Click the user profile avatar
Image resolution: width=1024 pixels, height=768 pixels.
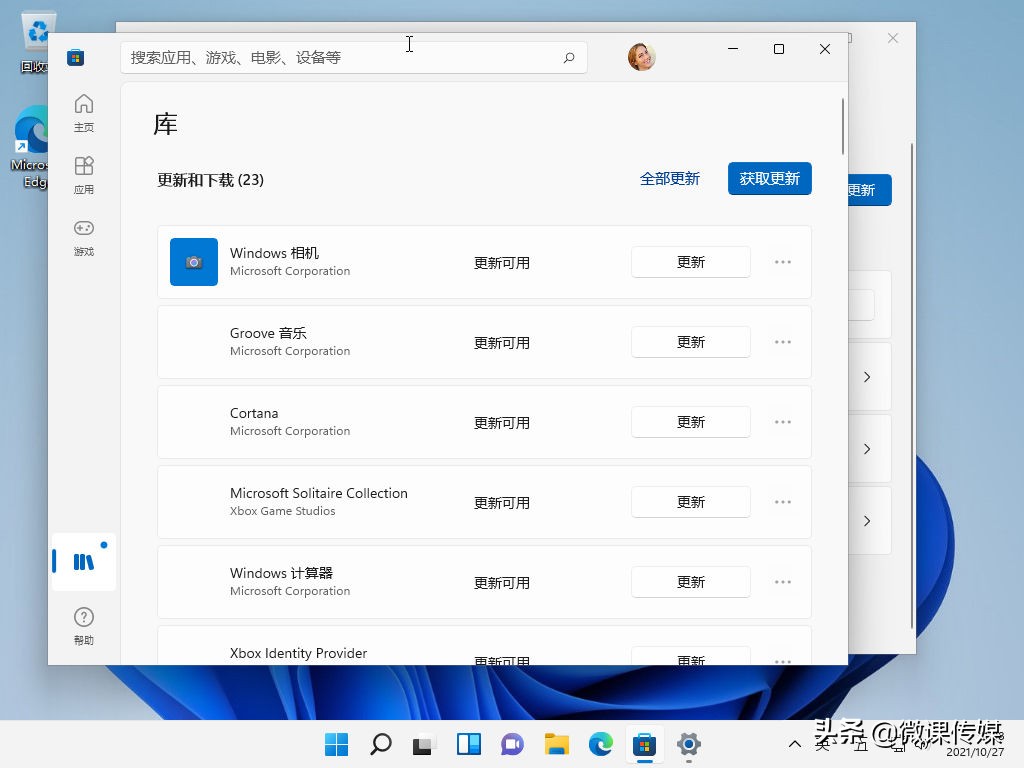point(641,57)
